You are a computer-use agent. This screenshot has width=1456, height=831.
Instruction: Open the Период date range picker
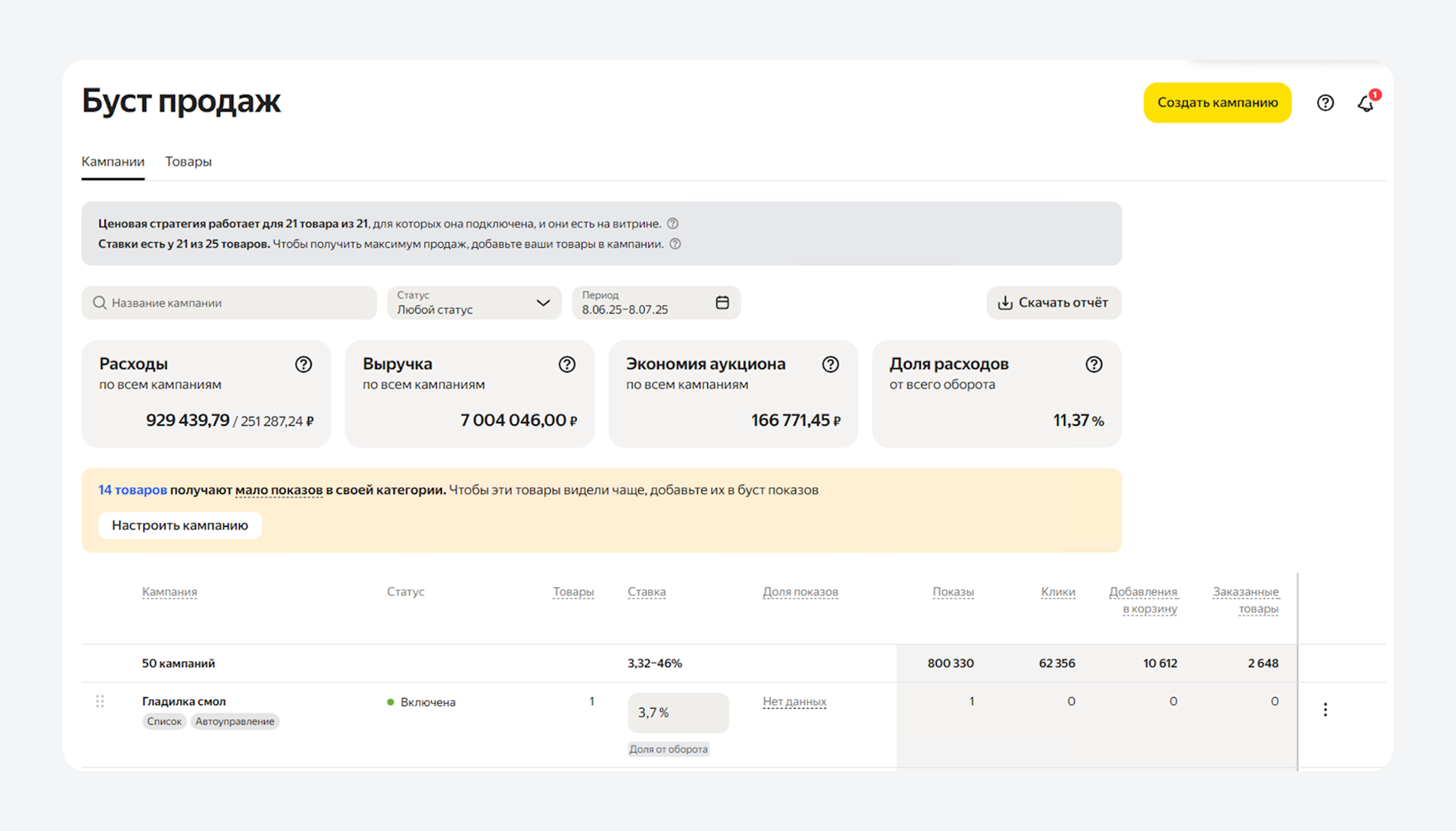tap(656, 303)
